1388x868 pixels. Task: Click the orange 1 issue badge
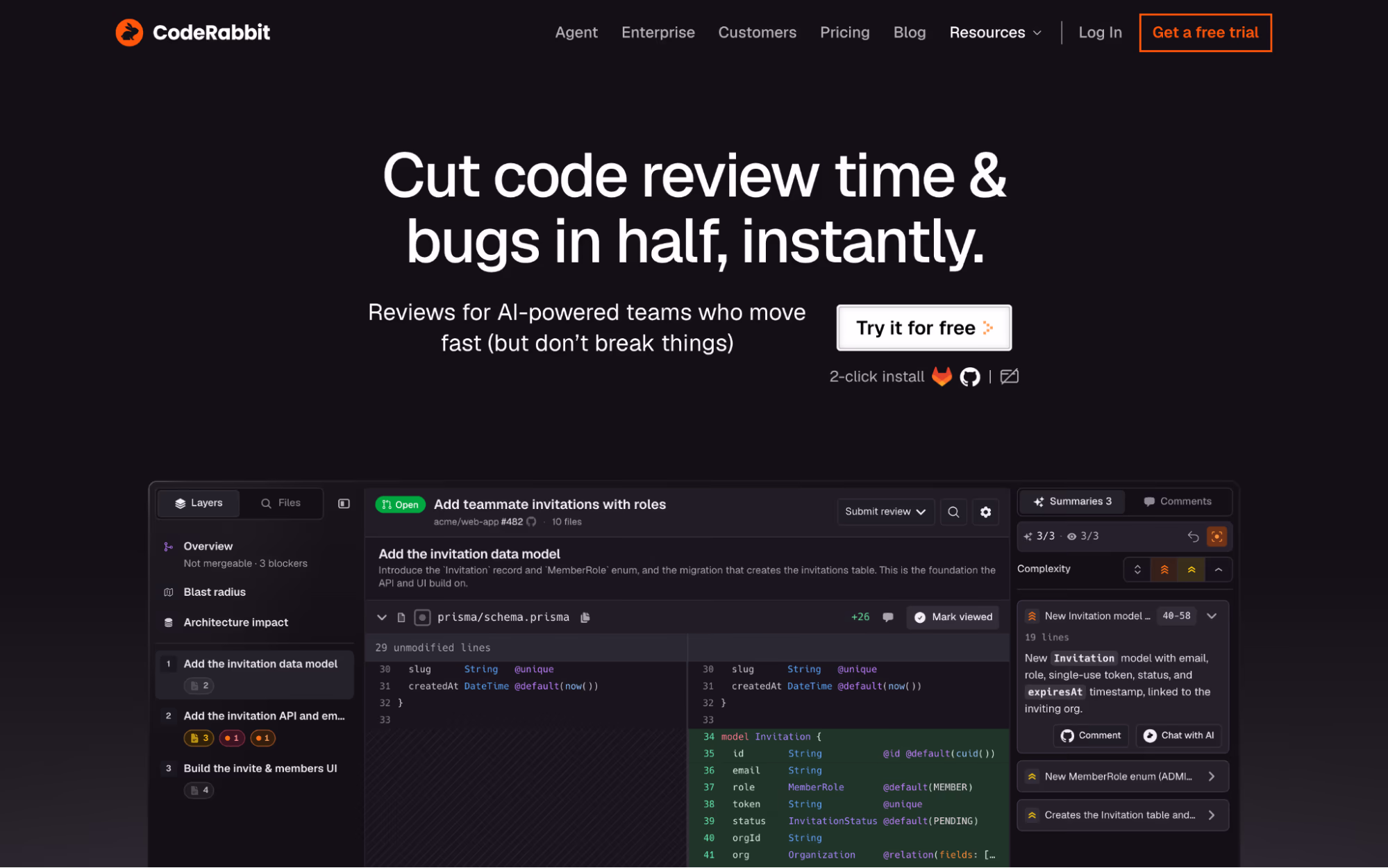(x=263, y=738)
